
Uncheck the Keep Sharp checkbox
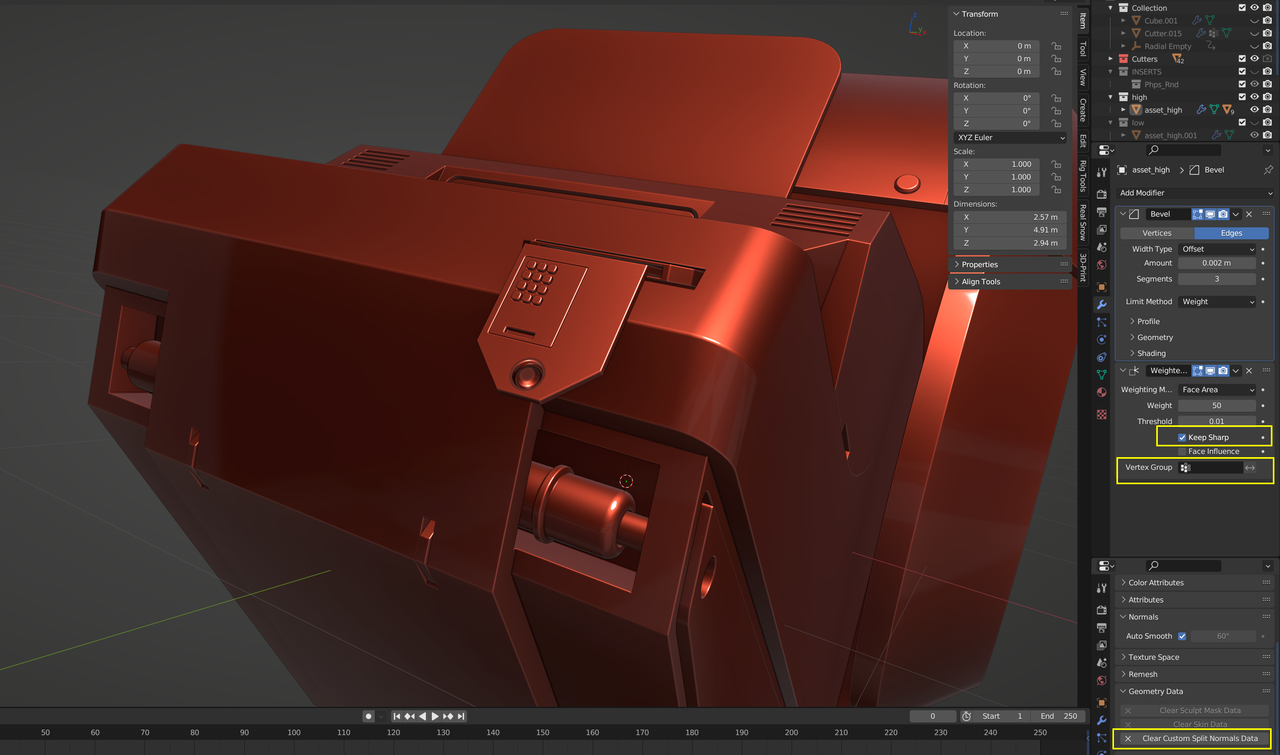[1182, 437]
